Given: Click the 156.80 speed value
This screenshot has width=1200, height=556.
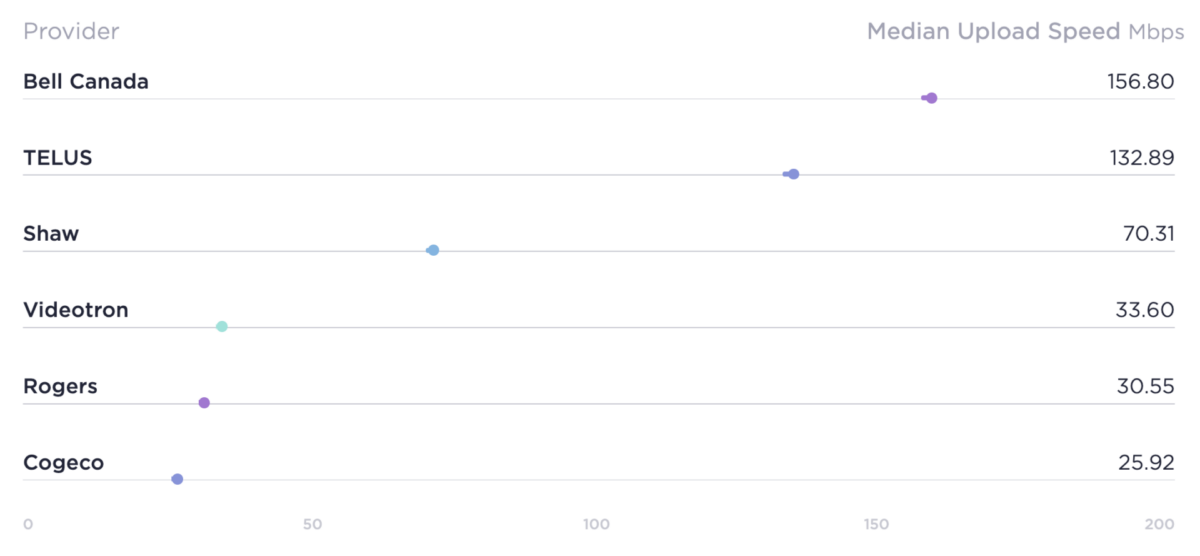Looking at the screenshot, I should 1140,82.
